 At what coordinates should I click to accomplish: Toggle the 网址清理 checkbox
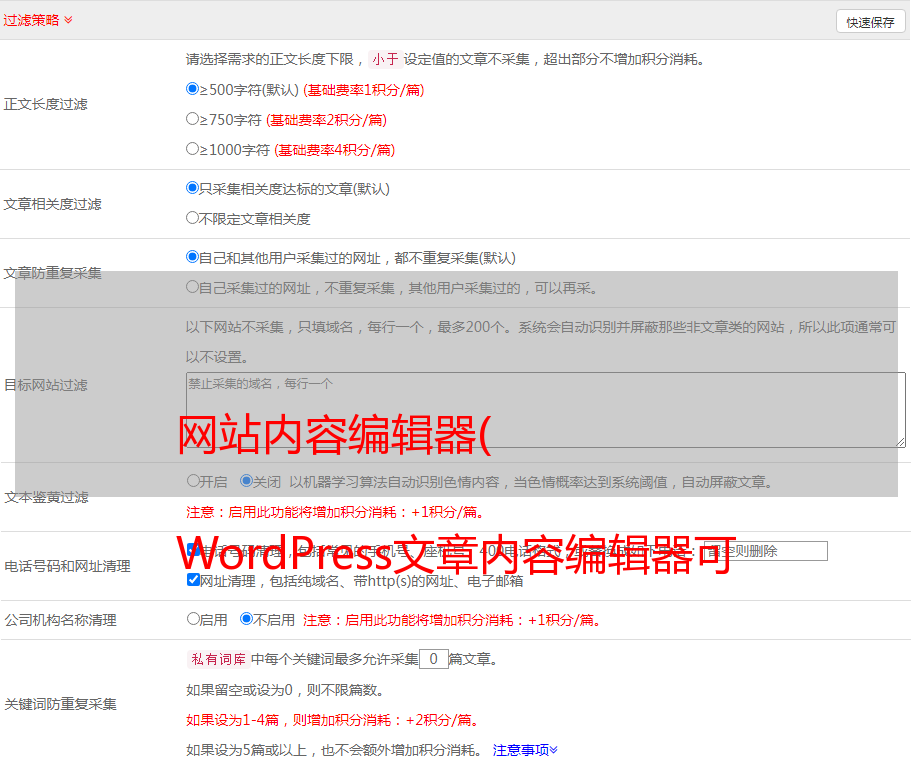click(193, 579)
